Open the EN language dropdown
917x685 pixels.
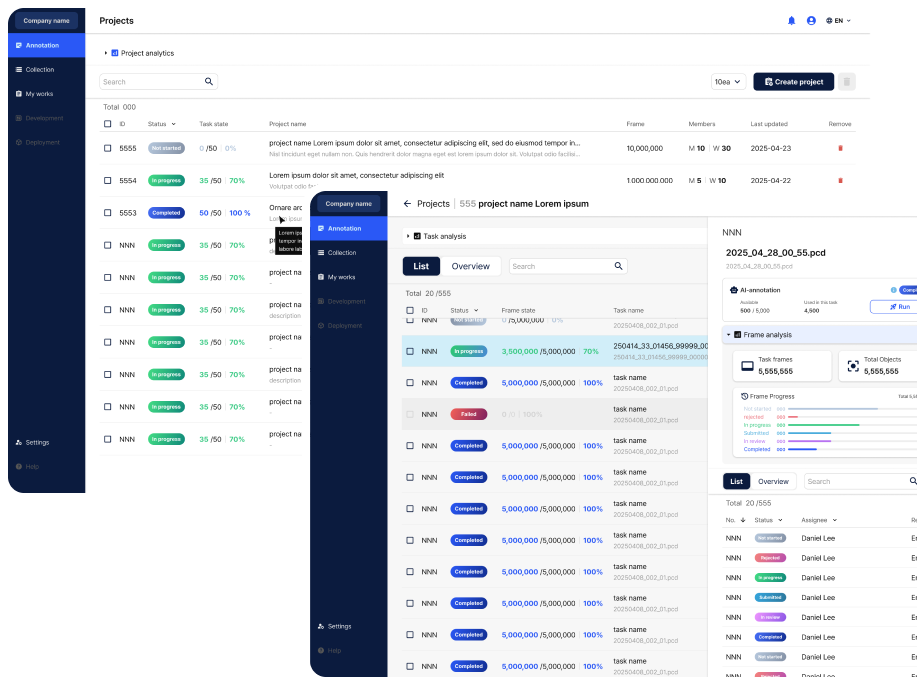click(x=839, y=20)
